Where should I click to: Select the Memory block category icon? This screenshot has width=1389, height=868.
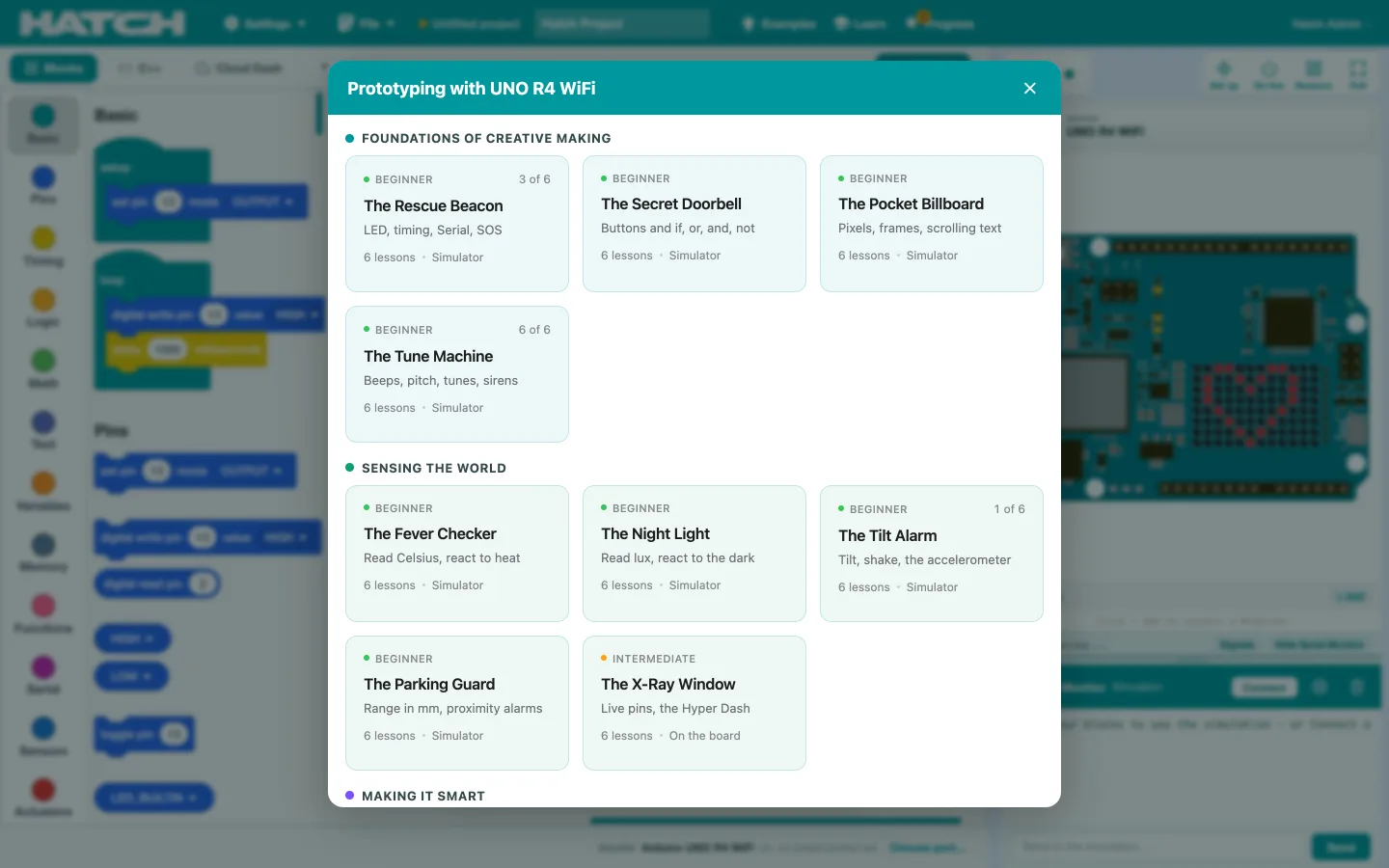pos(43,545)
